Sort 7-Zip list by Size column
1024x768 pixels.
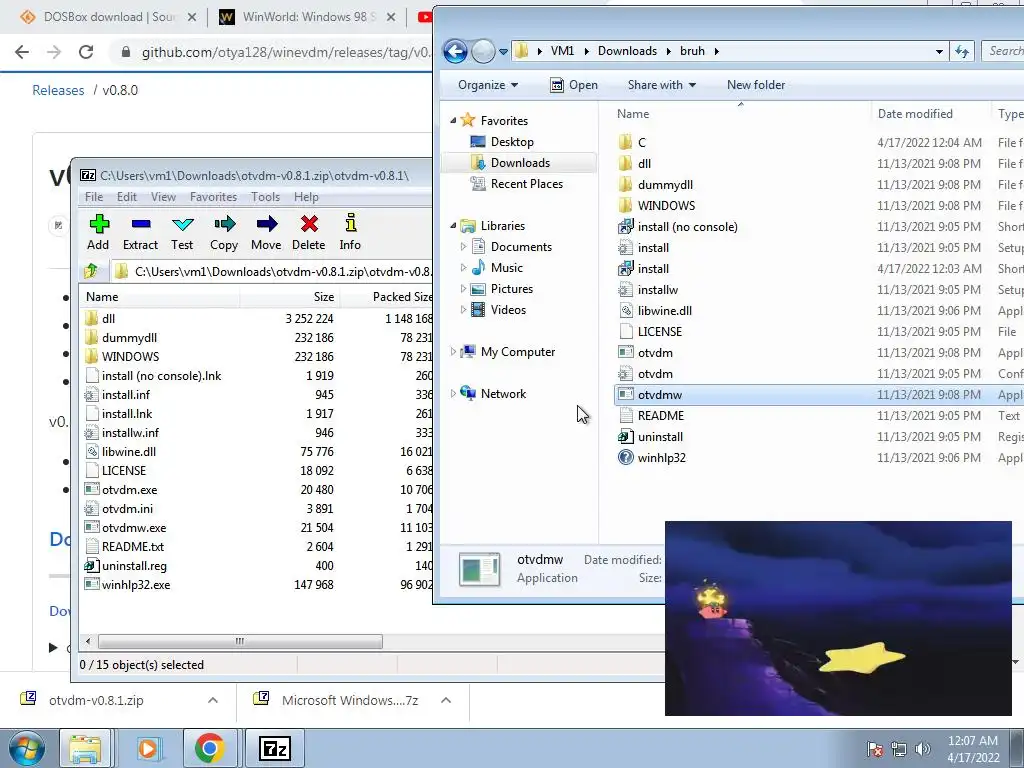click(x=323, y=296)
